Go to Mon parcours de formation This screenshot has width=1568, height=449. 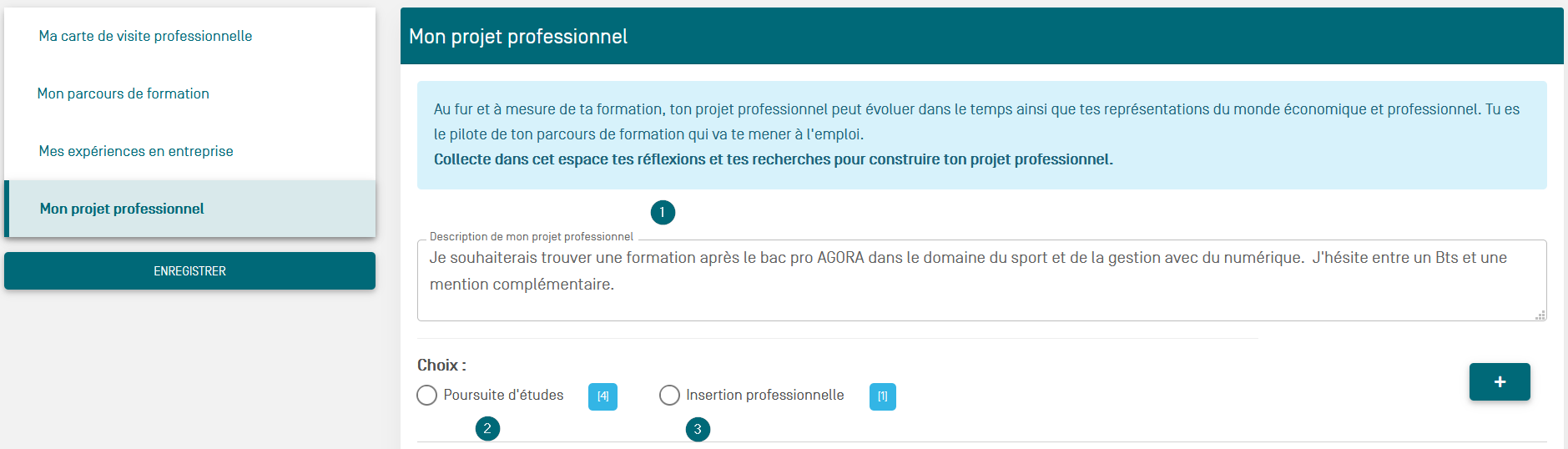[x=124, y=93]
